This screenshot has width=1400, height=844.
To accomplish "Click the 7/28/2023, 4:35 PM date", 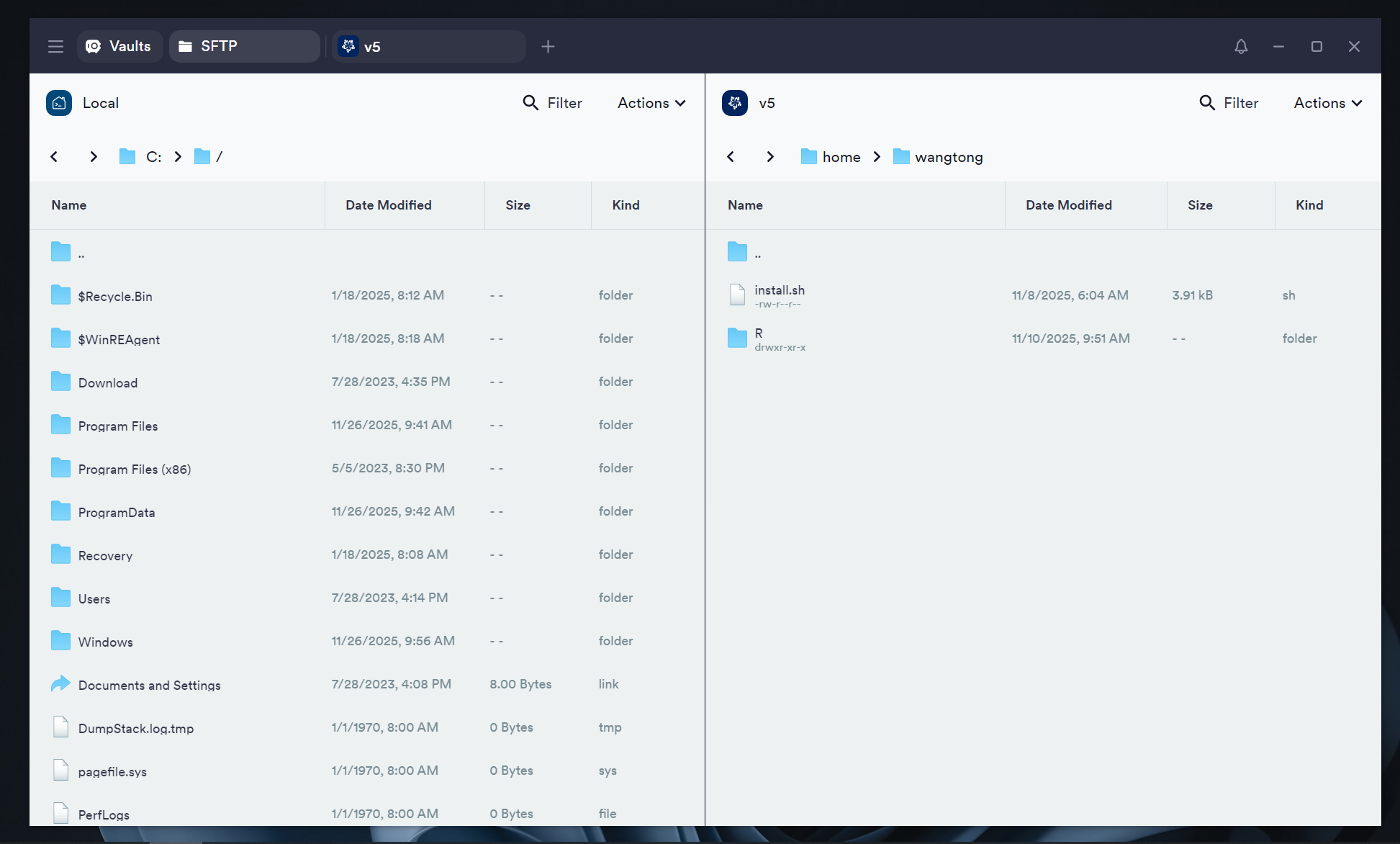I will [391, 382].
